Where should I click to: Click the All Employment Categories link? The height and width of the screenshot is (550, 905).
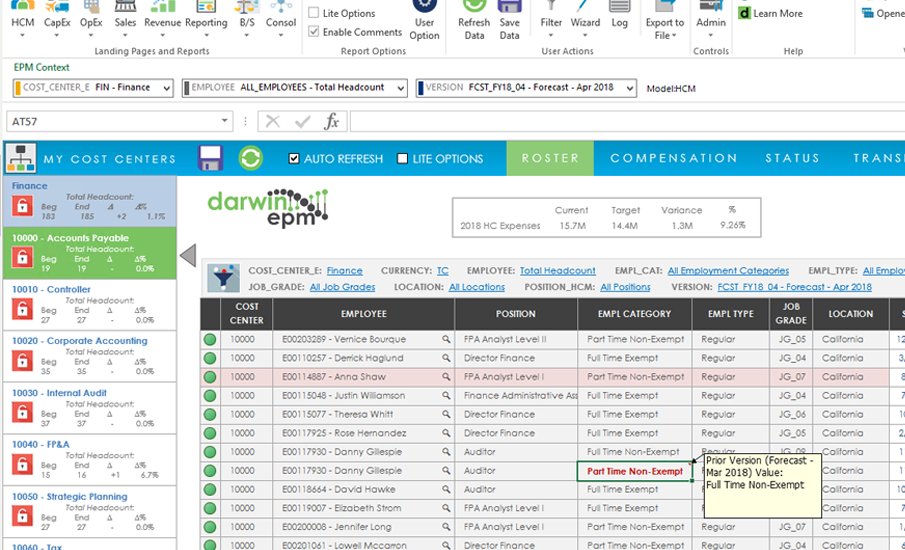tap(728, 271)
